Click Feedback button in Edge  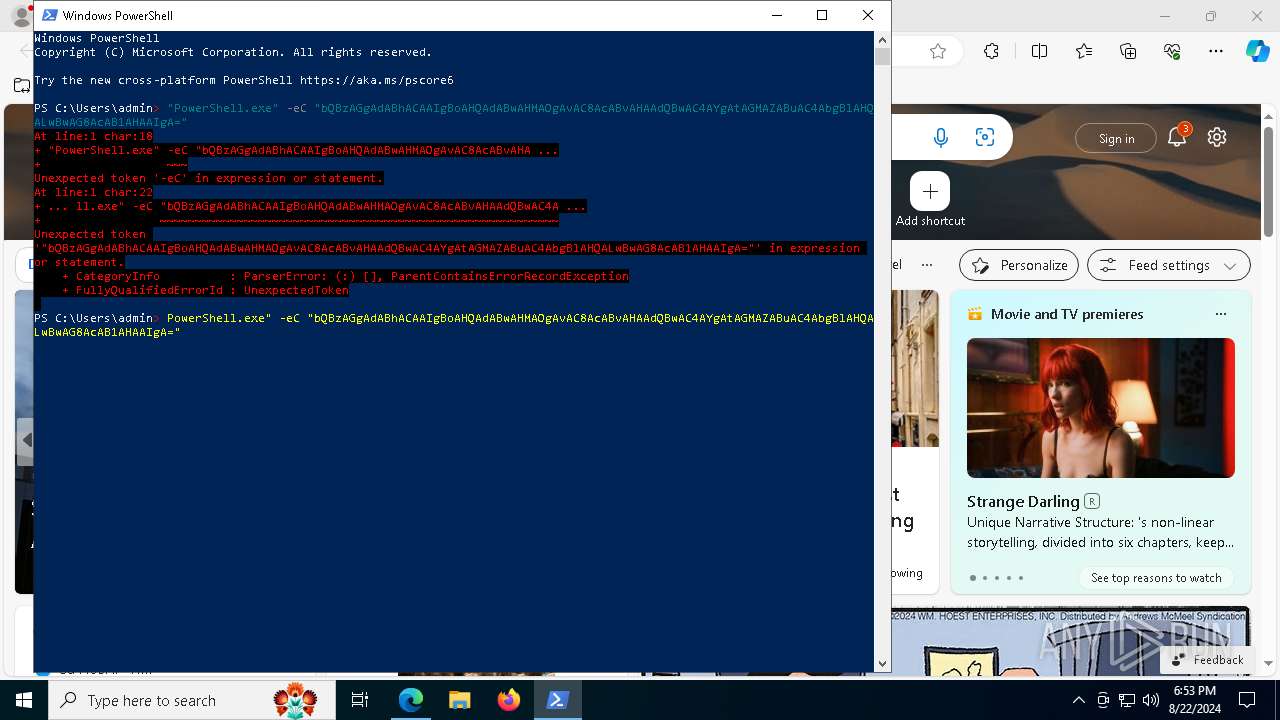pos(1208,660)
